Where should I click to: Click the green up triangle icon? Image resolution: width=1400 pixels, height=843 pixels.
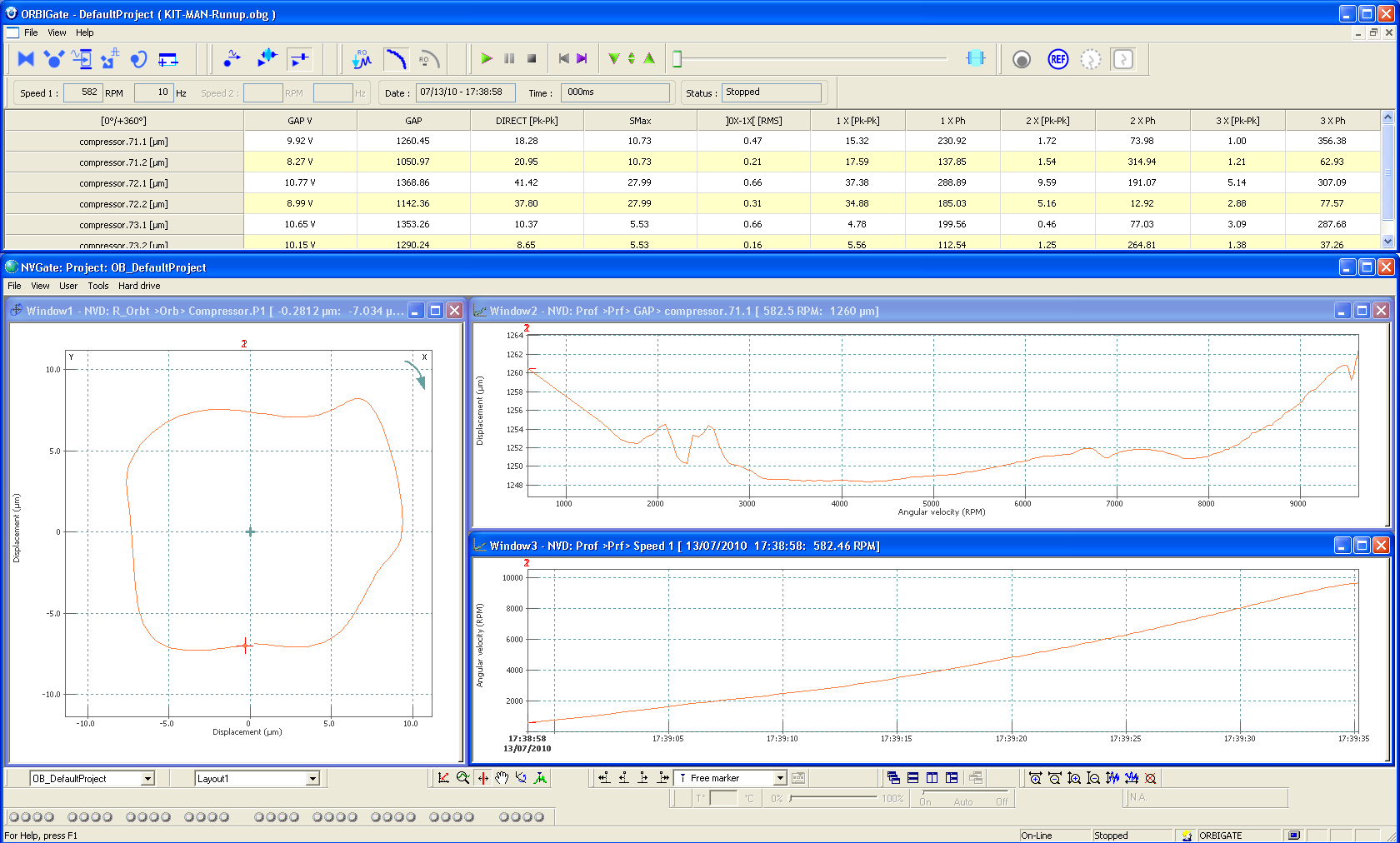(x=649, y=59)
